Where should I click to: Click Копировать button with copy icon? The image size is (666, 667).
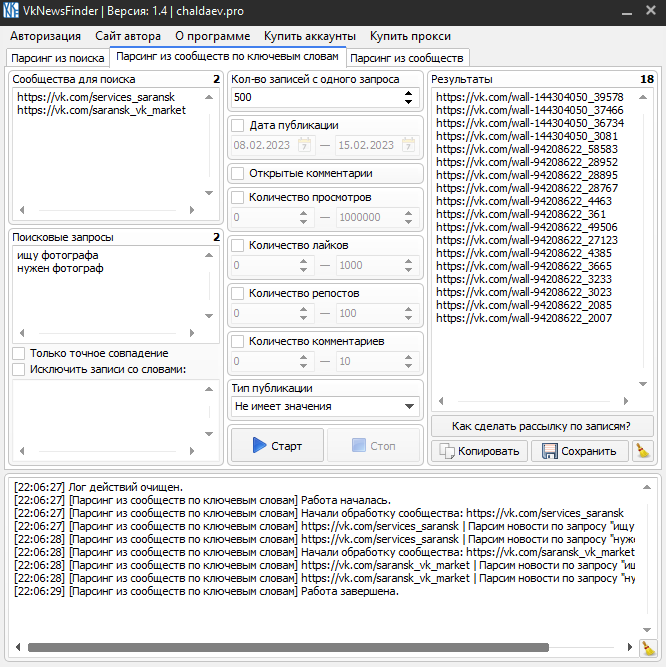(x=479, y=451)
